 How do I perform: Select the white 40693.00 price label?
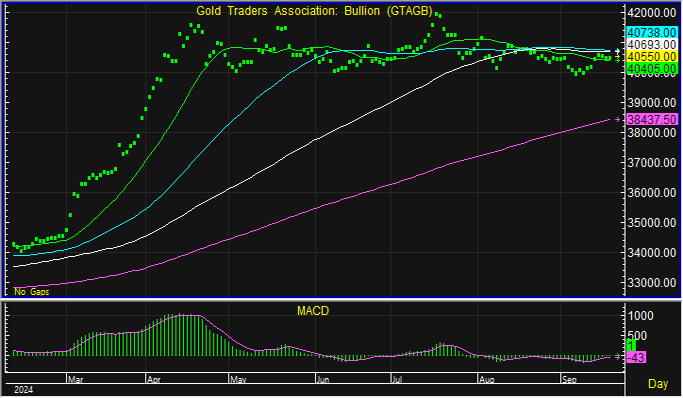point(652,44)
